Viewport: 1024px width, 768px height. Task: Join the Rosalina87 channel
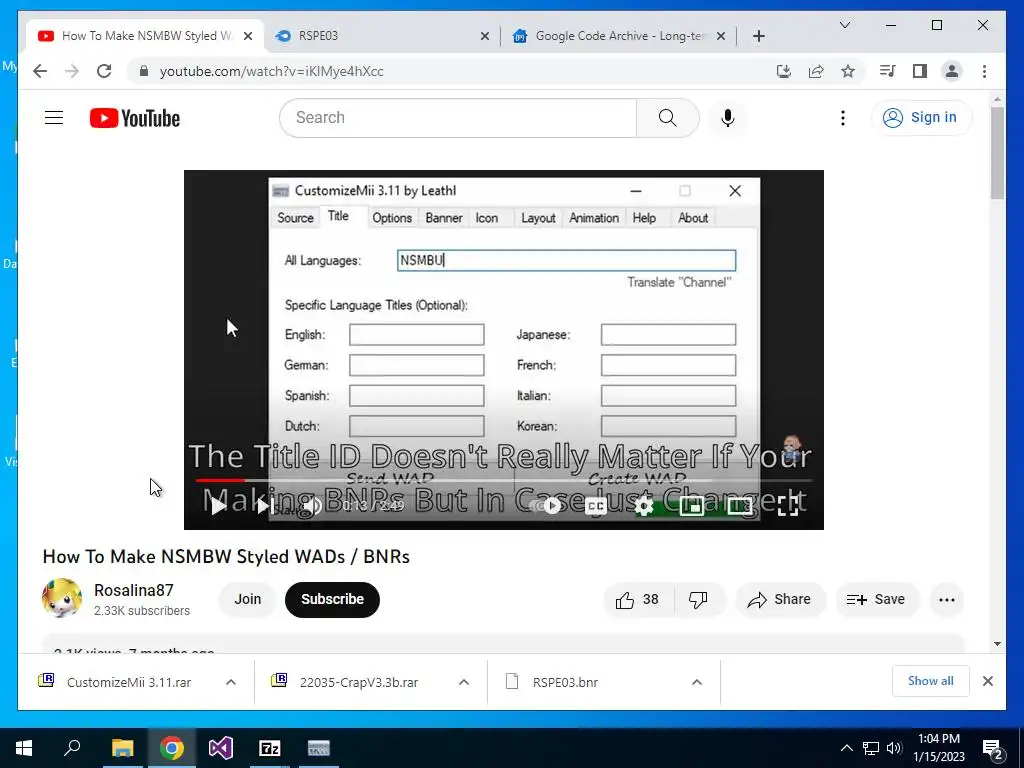(x=248, y=600)
